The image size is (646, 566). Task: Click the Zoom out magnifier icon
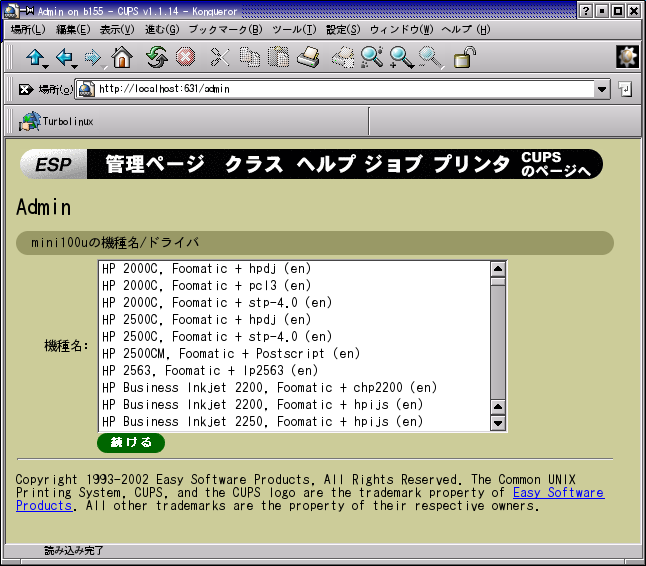431,57
